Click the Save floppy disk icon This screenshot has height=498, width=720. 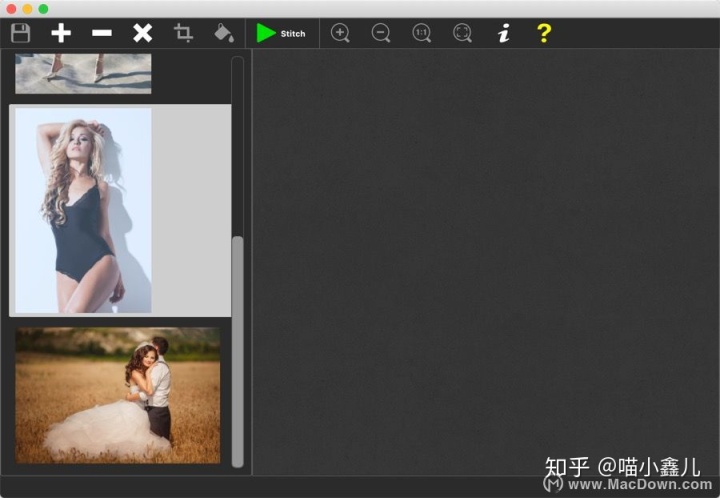coord(21,33)
